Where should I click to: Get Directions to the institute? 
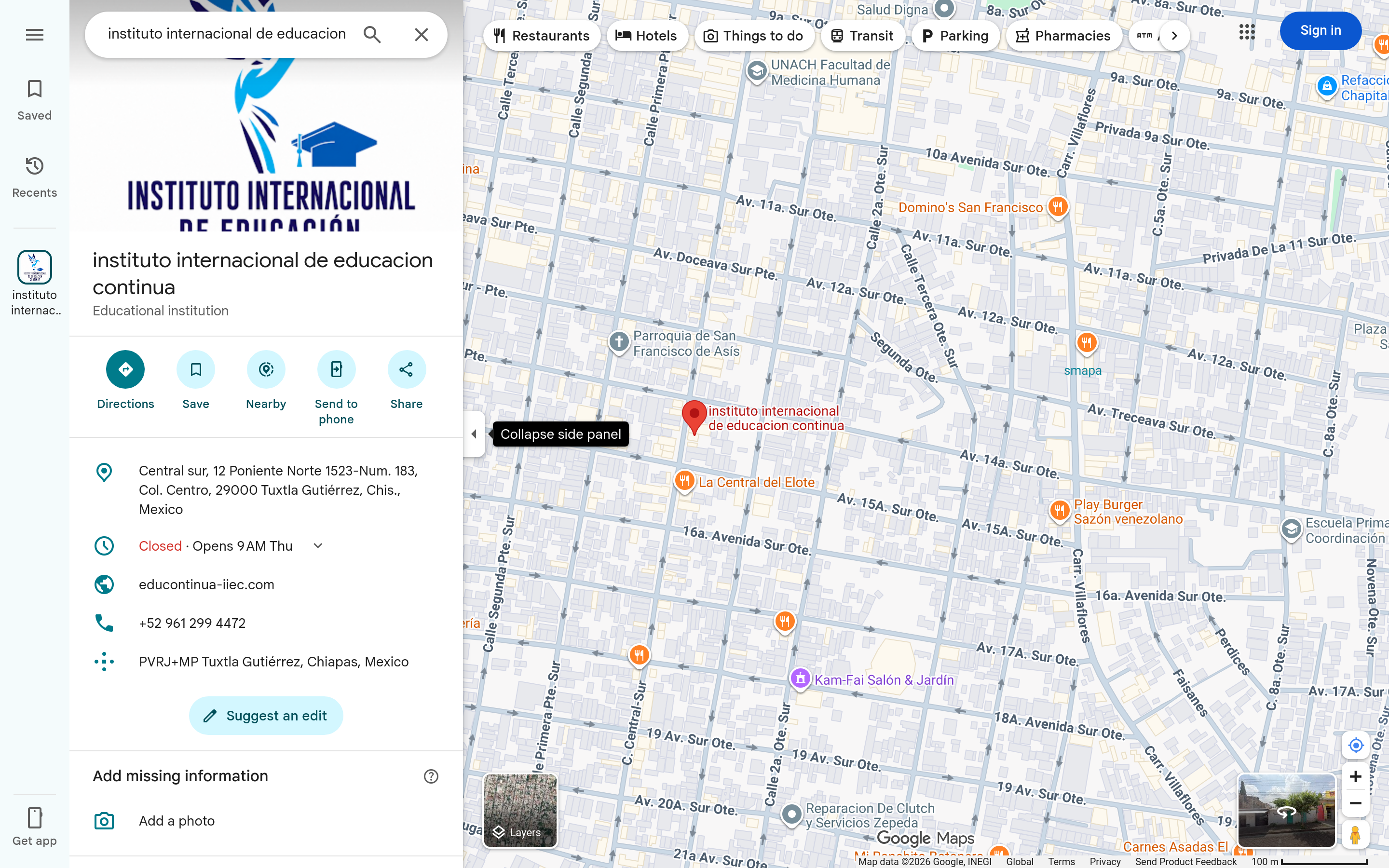click(x=125, y=380)
